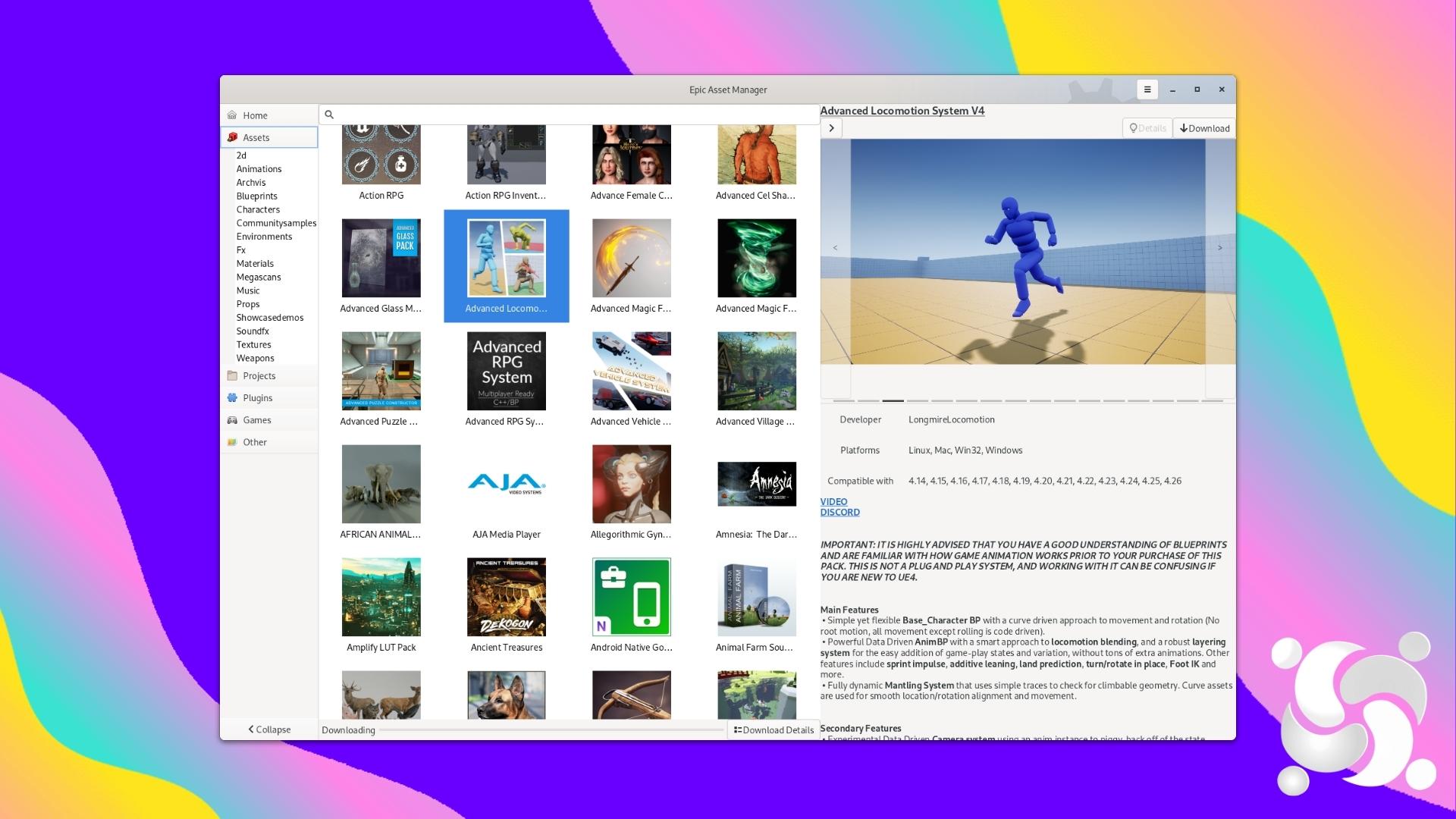This screenshot has height=819, width=1456.
Task: Open the Other sidebar section
Action: [x=269, y=442]
